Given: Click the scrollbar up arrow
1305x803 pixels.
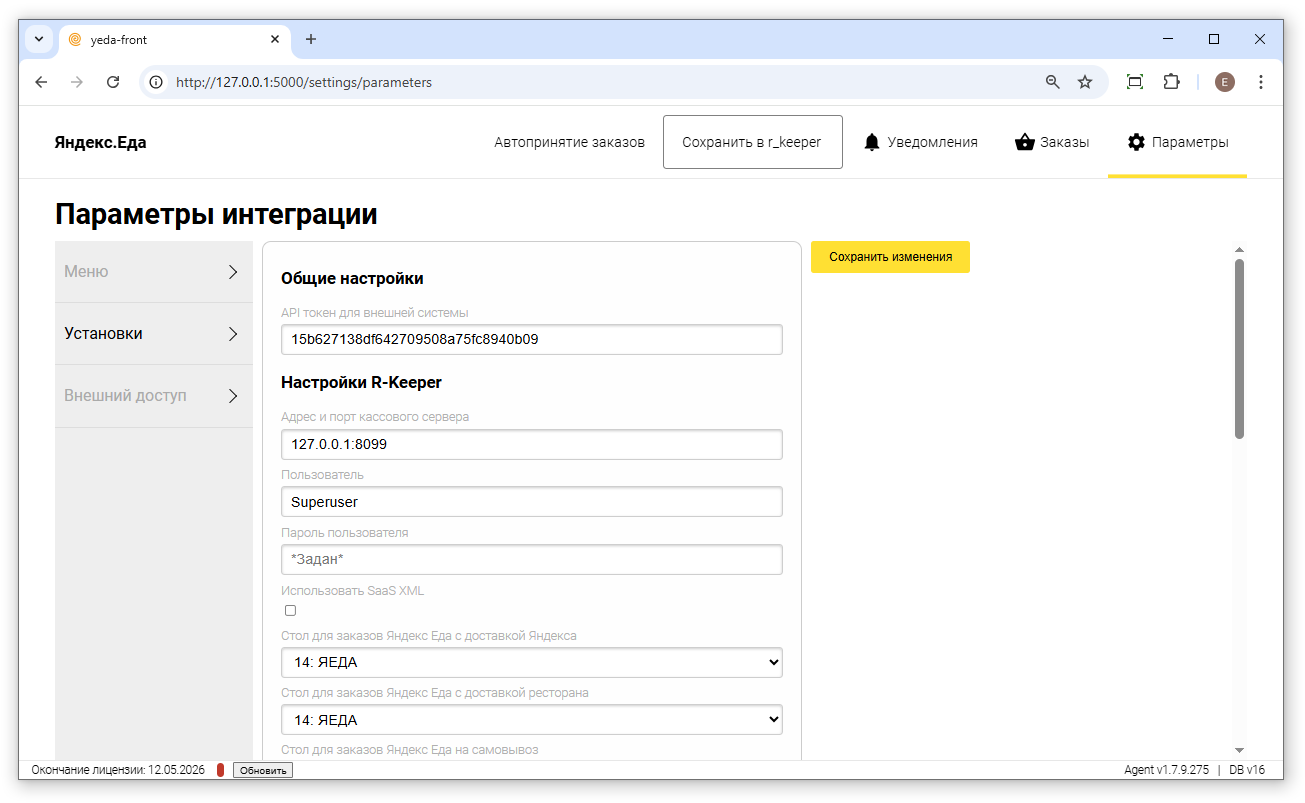Looking at the screenshot, I should [1240, 249].
